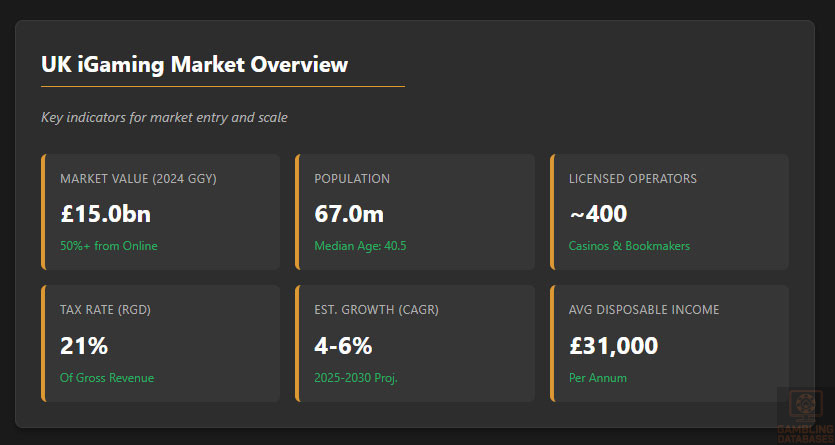Select the Market Value (2024 GGY) label
Screen dimensions: 835x445
click(138, 179)
